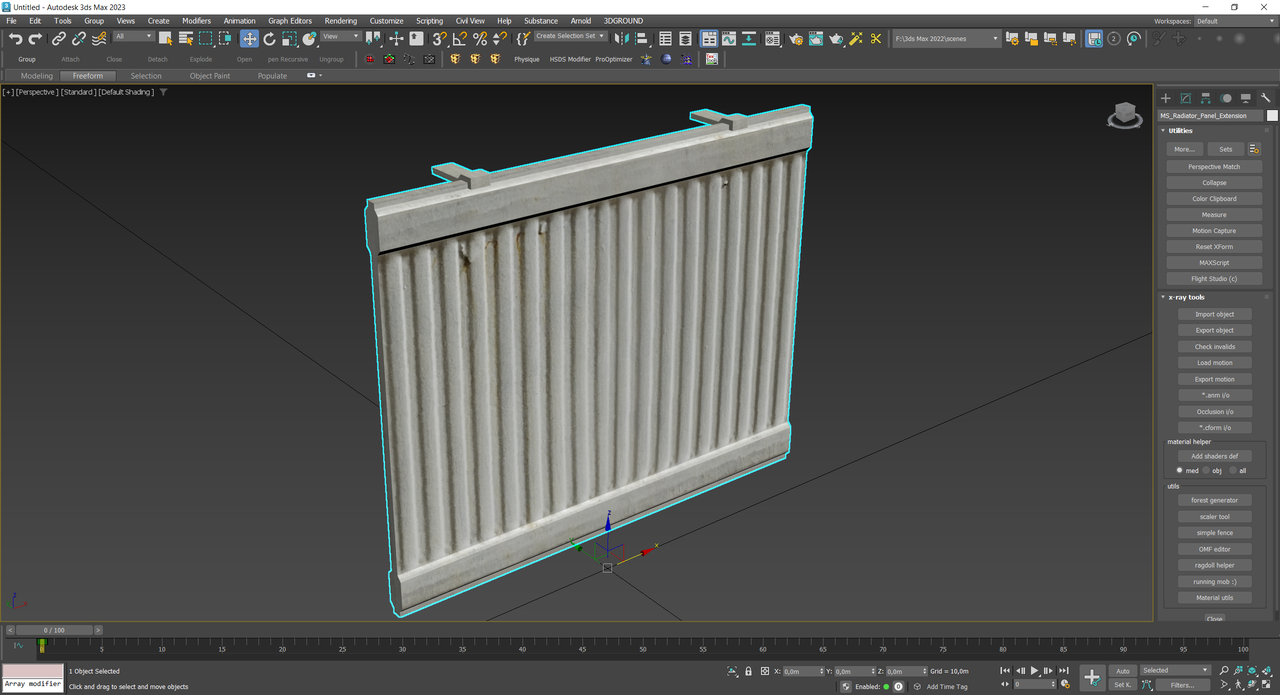Open the Mirror tool icon

[621, 39]
